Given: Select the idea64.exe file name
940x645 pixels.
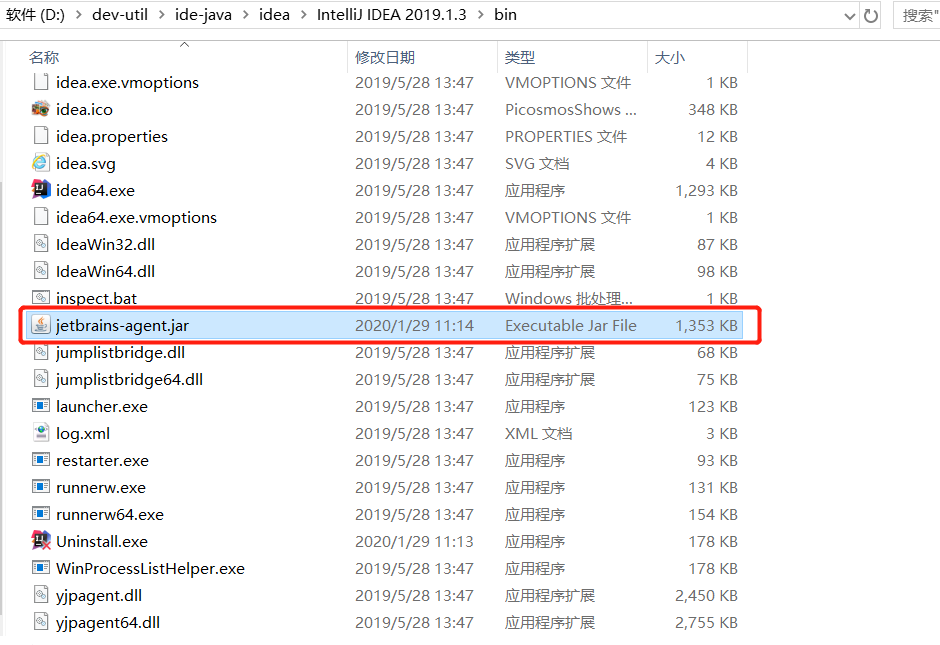Looking at the screenshot, I should (95, 191).
